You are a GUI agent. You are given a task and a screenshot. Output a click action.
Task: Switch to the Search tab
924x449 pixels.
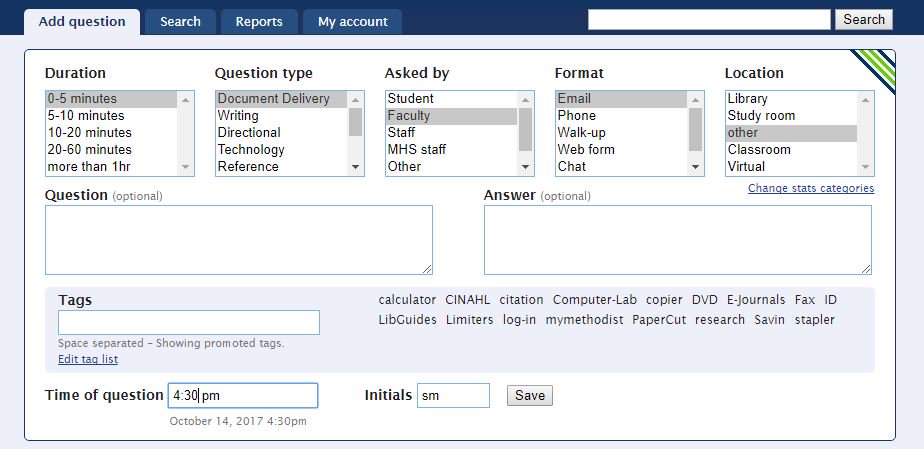coord(180,22)
